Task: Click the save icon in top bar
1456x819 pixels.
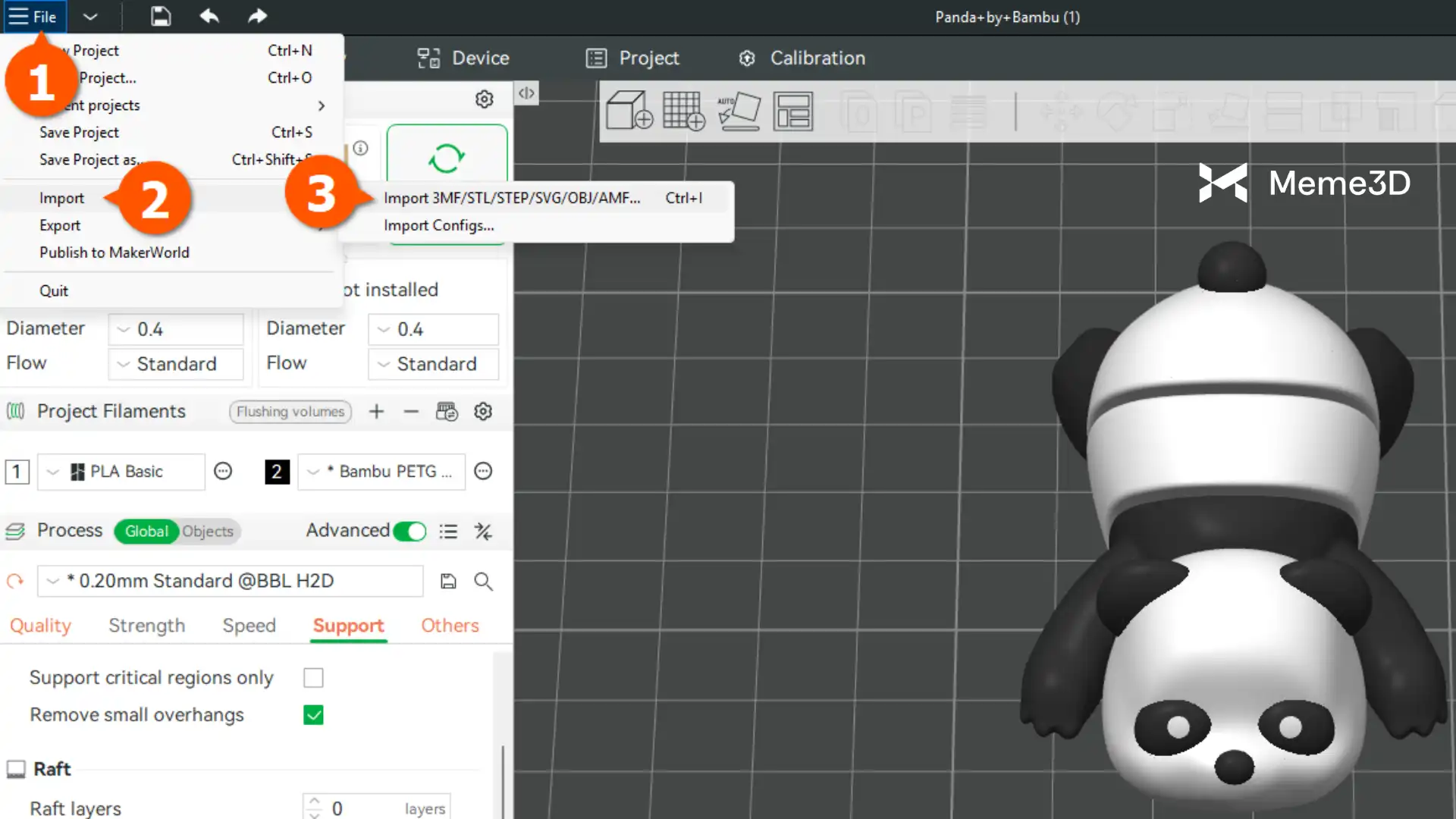Action: pos(161,17)
